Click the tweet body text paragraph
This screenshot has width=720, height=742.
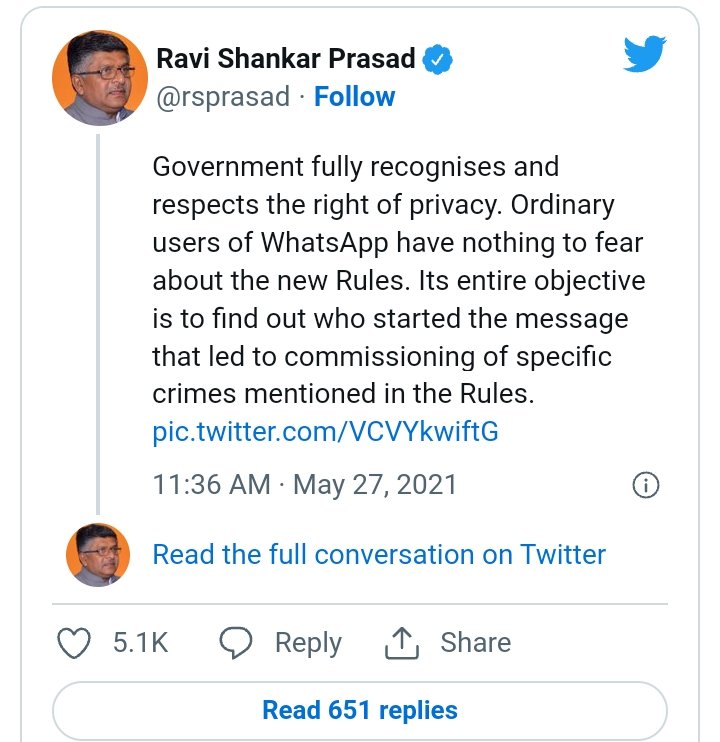point(398,280)
